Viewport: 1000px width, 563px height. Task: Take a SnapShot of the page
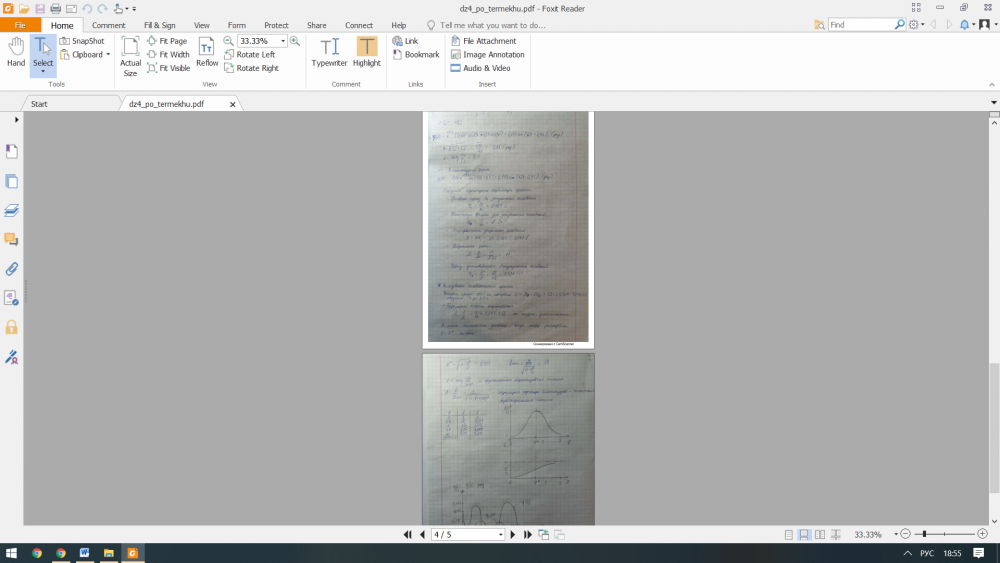(82, 41)
